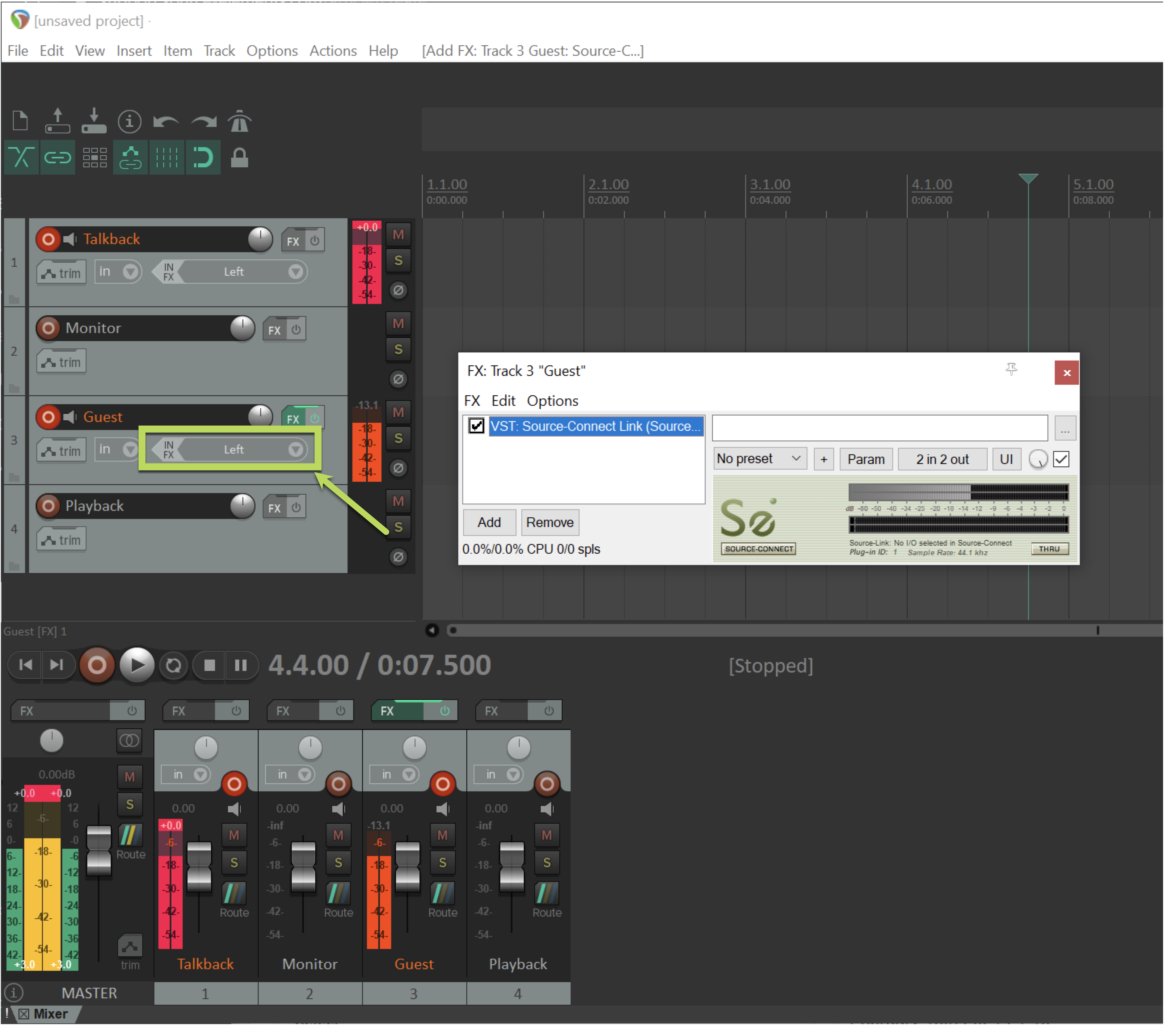1176x1029 pixels.
Task: Expand Guest track Left input dropdown
Action: (296, 449)
